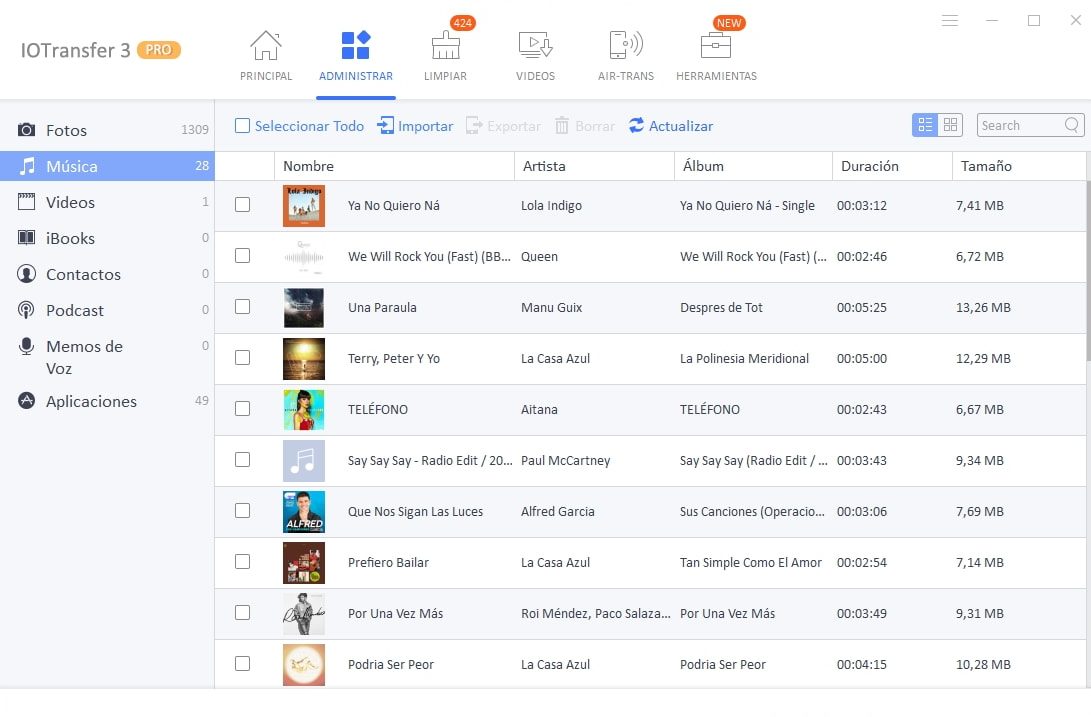
Task: Check the box for Say Say Say
Action: 242,459
